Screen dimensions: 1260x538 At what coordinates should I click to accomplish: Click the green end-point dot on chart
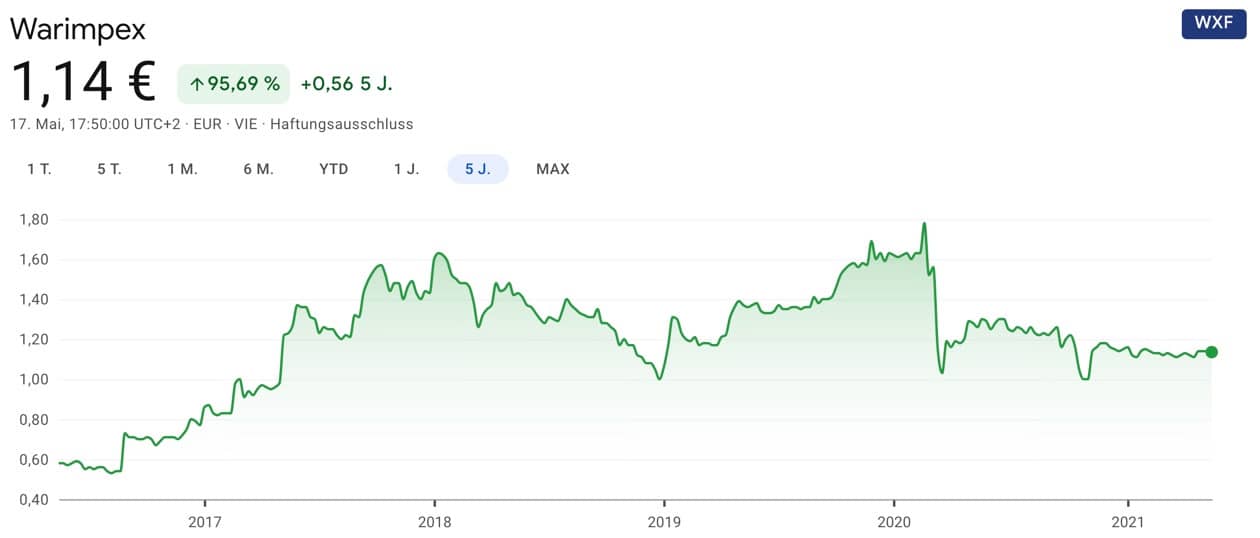1212,352
